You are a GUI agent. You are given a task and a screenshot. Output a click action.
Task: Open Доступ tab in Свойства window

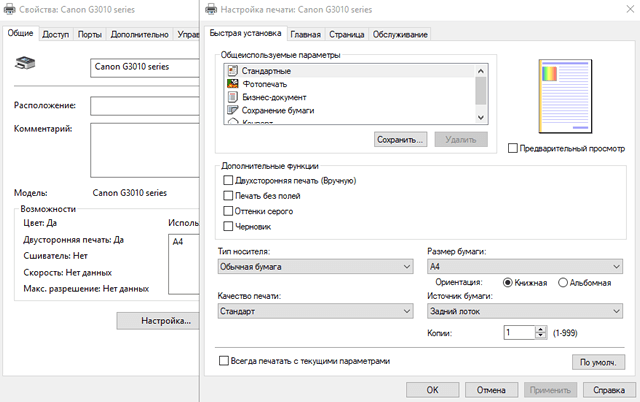56,35
